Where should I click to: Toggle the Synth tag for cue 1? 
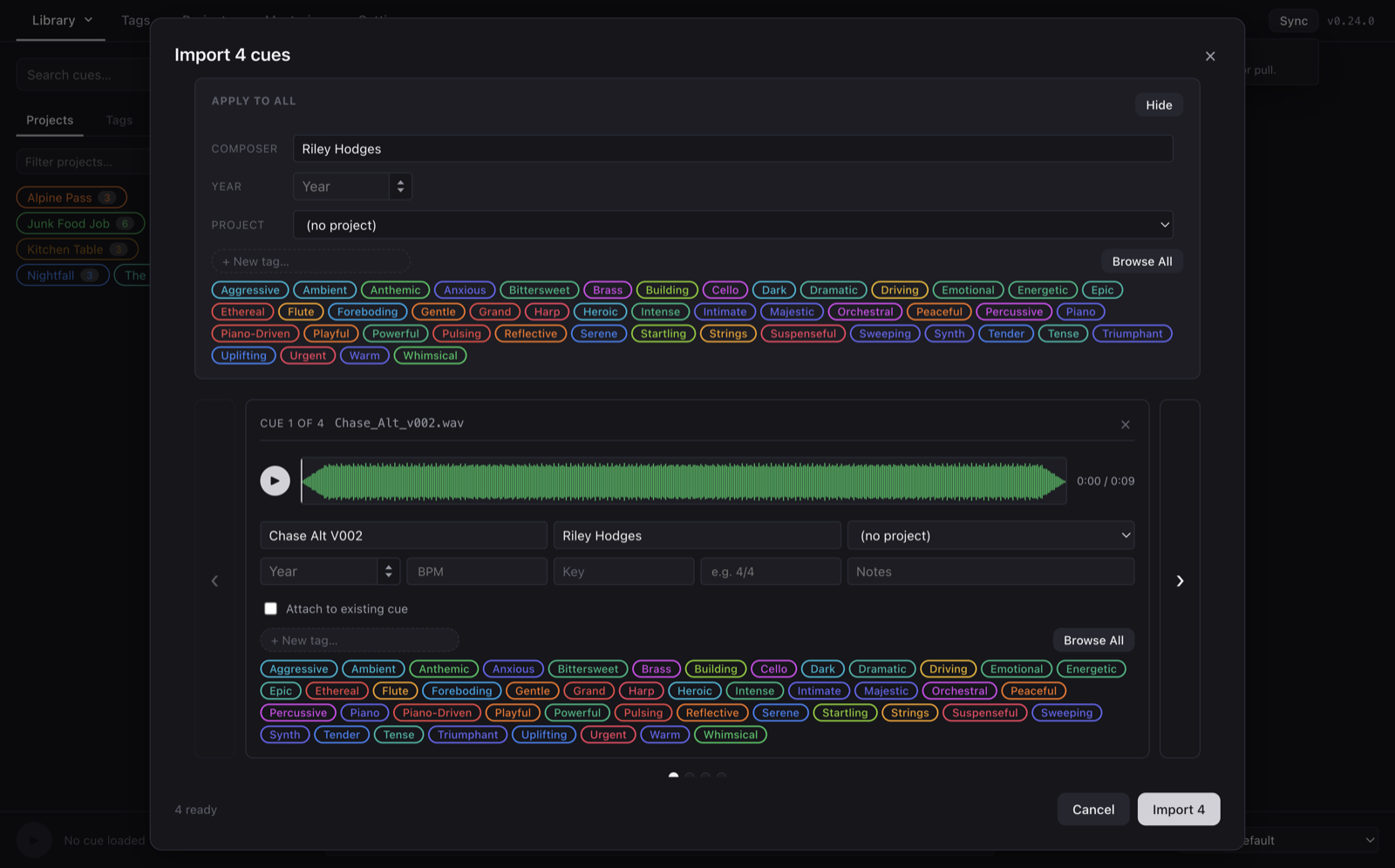click(285, 735)
